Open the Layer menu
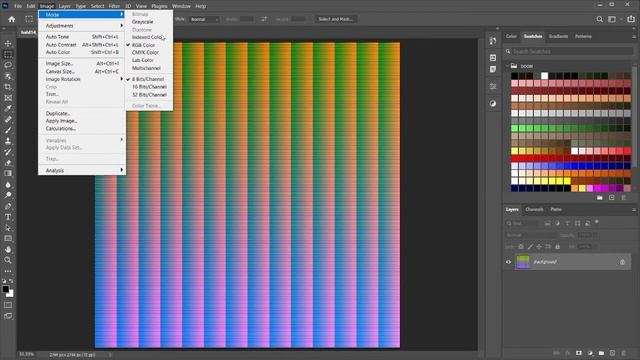Image resolution: width=640 pixels, height=360 pixels. click(x=64, y=6)
